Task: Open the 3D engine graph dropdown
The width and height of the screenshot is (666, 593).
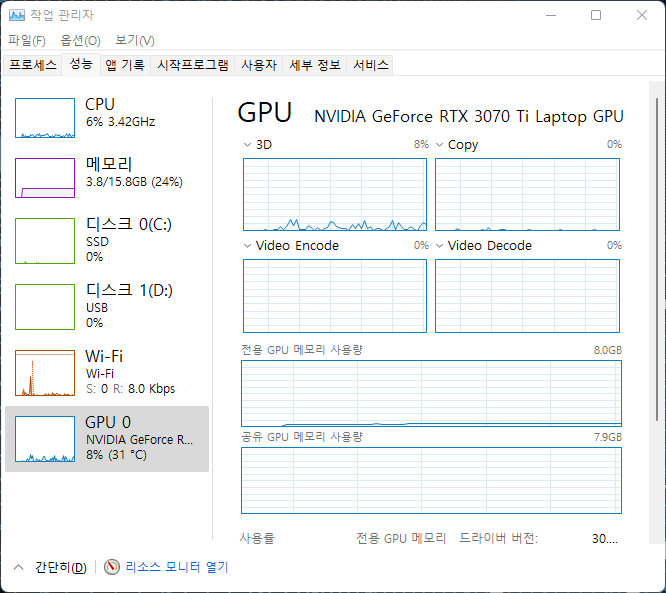Action: [x=248, y=145]
